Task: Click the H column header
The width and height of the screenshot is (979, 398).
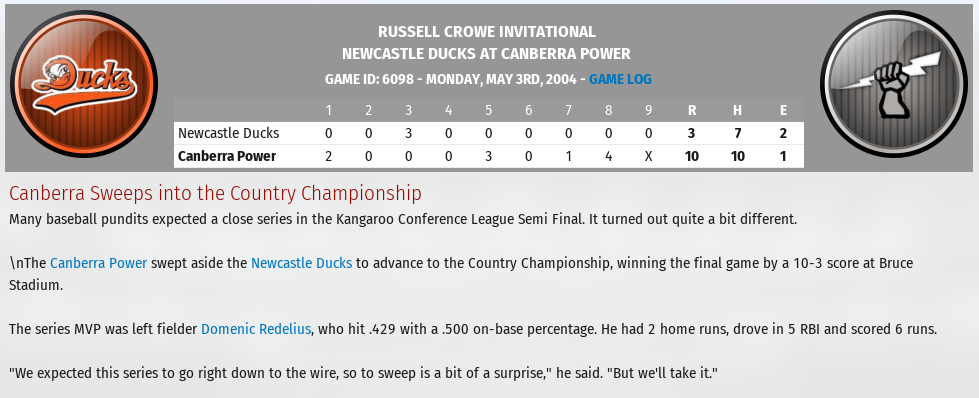Action: pos(737,111)
